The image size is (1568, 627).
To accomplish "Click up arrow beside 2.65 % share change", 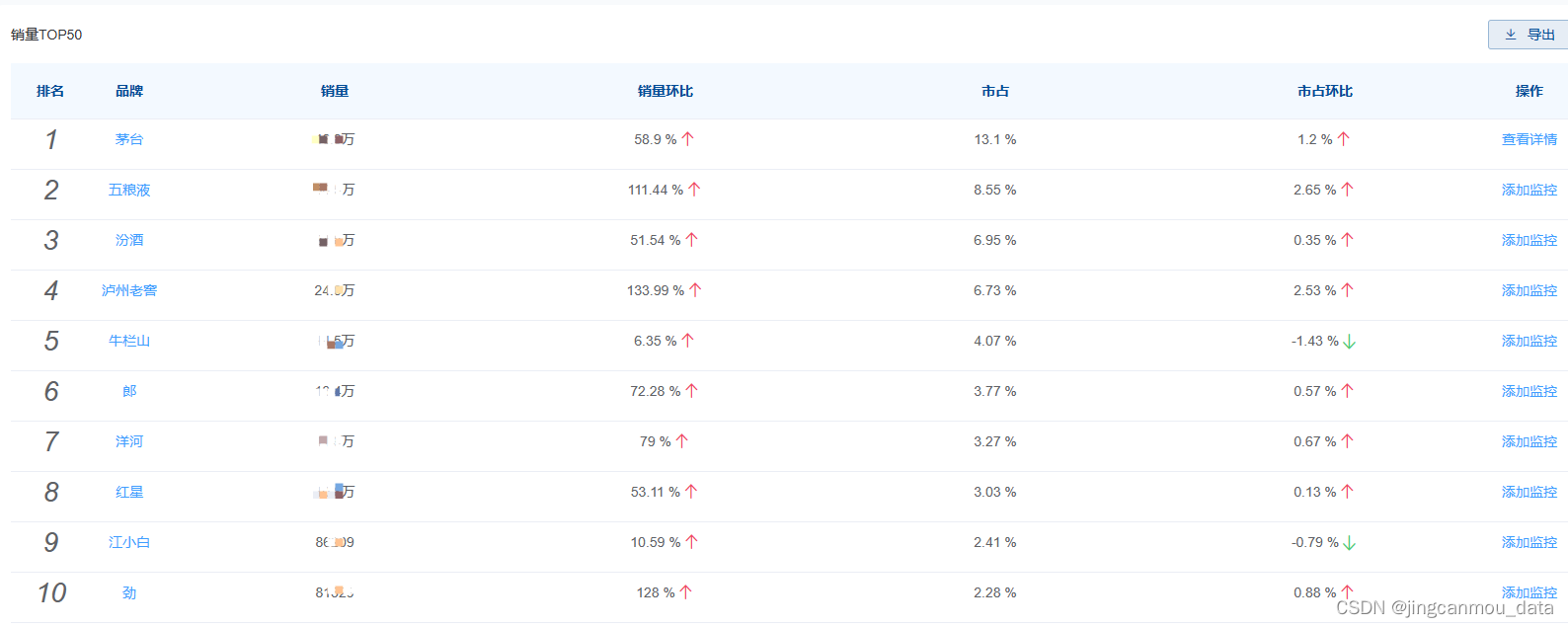I will (x=1348, y=190).
